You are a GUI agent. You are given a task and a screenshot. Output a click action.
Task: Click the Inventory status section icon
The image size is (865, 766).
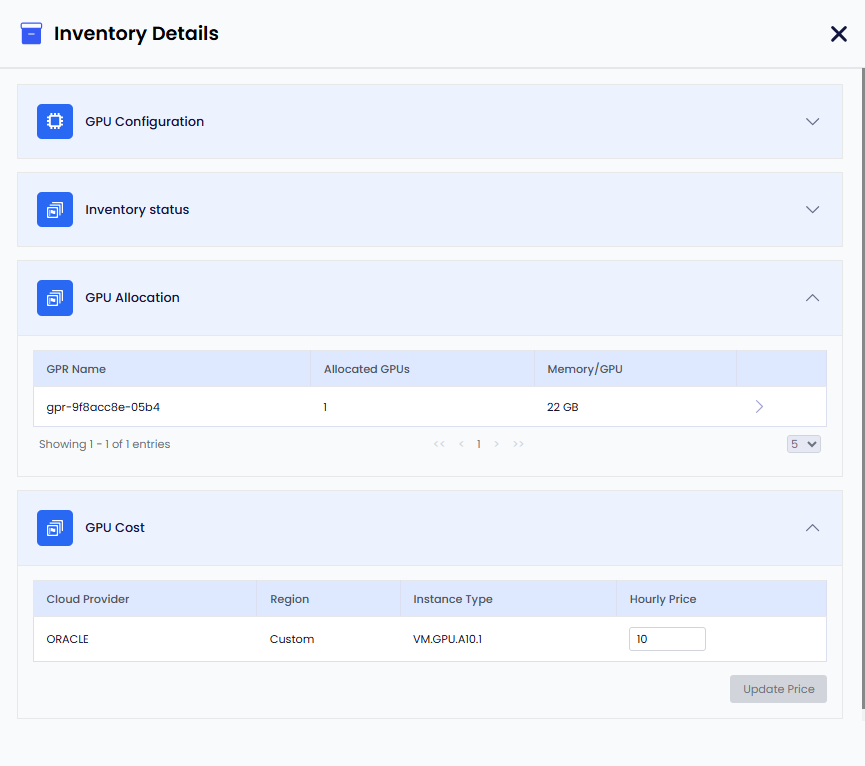(x=55, y=210)
